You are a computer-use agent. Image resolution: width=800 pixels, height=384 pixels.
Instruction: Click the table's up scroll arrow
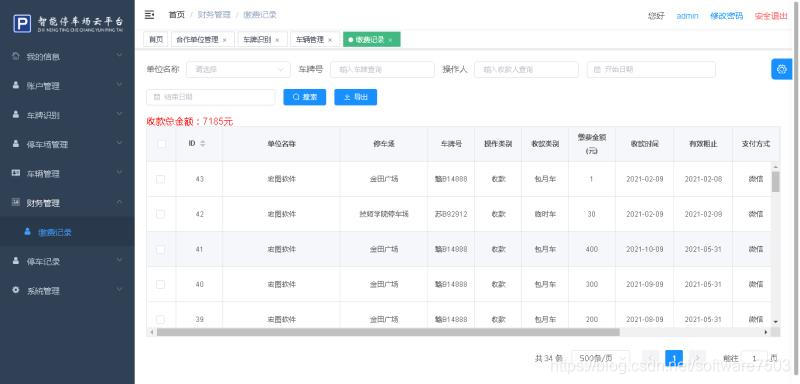(776, 167)
